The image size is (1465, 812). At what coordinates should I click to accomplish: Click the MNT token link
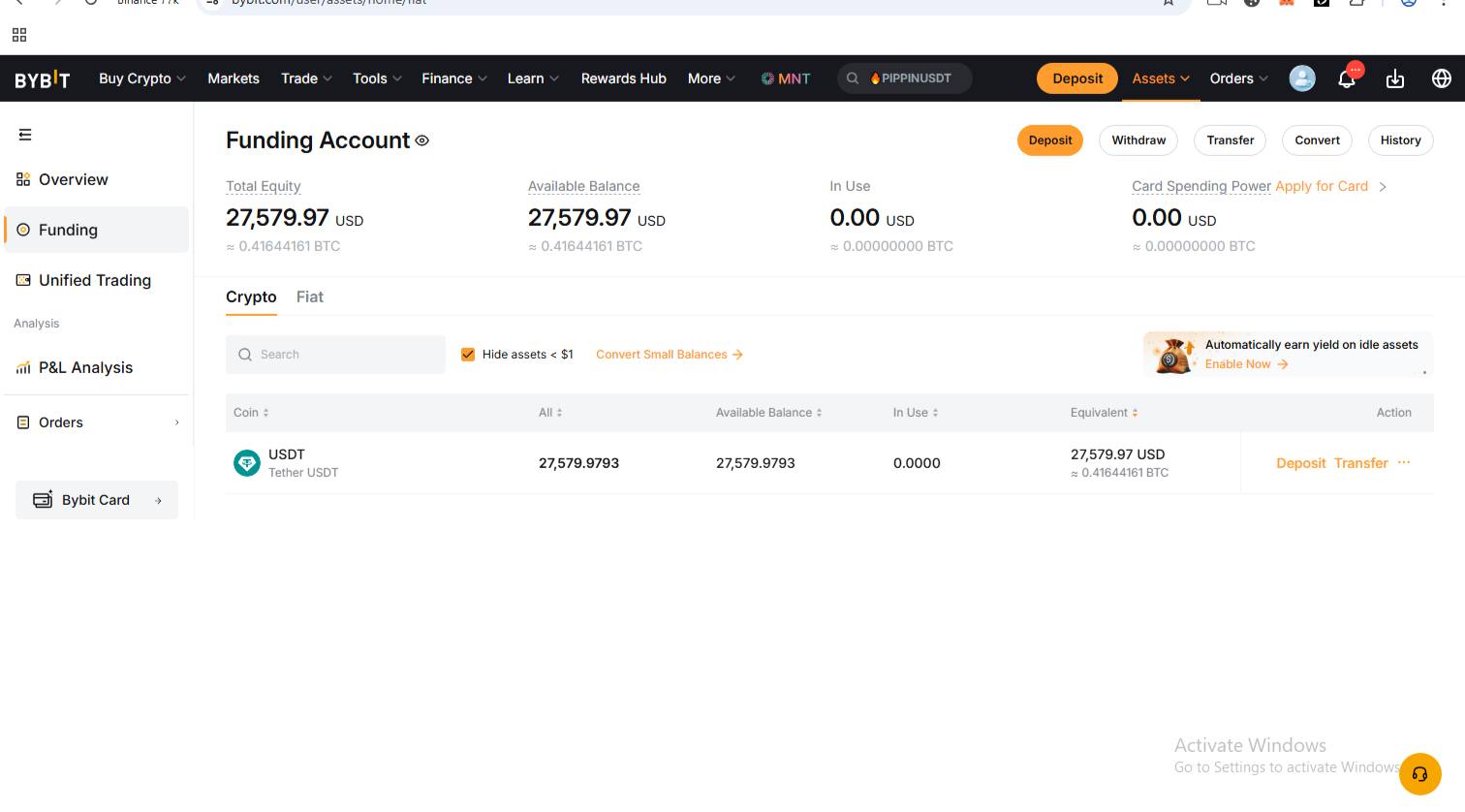point(786,78)
